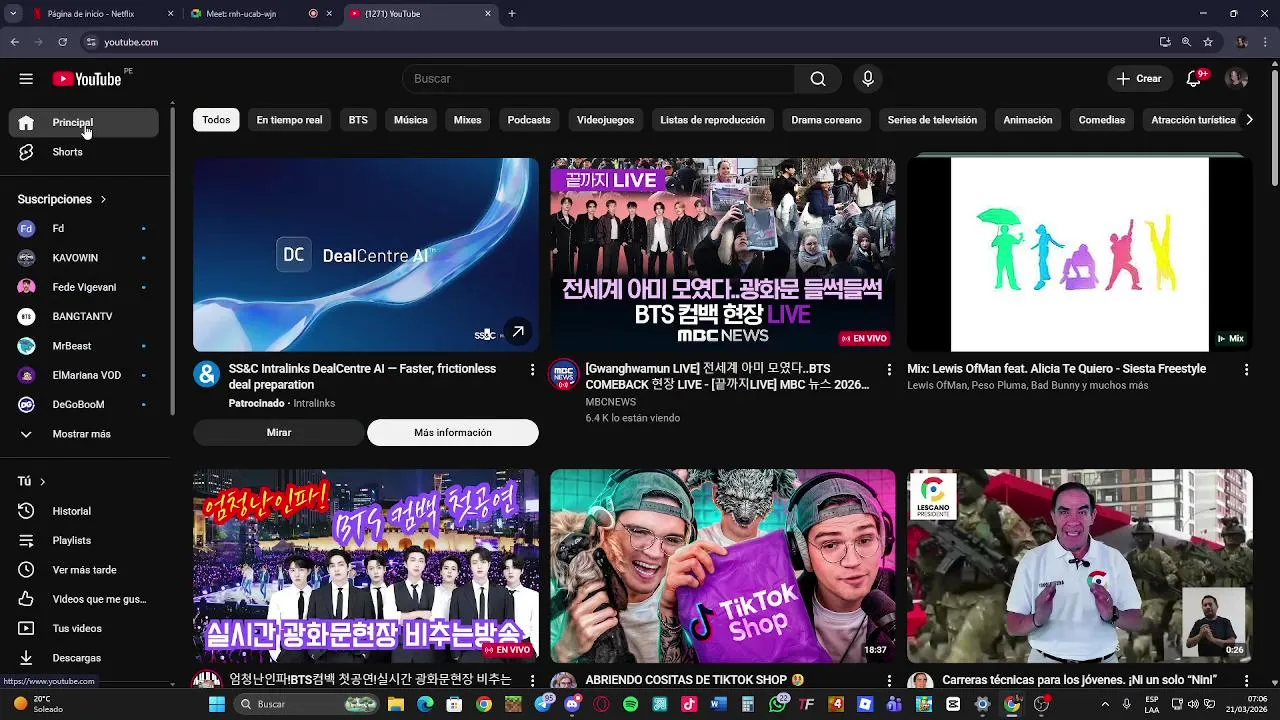Open Tus videos
1280x720 pixels.
tap(84, 628)
